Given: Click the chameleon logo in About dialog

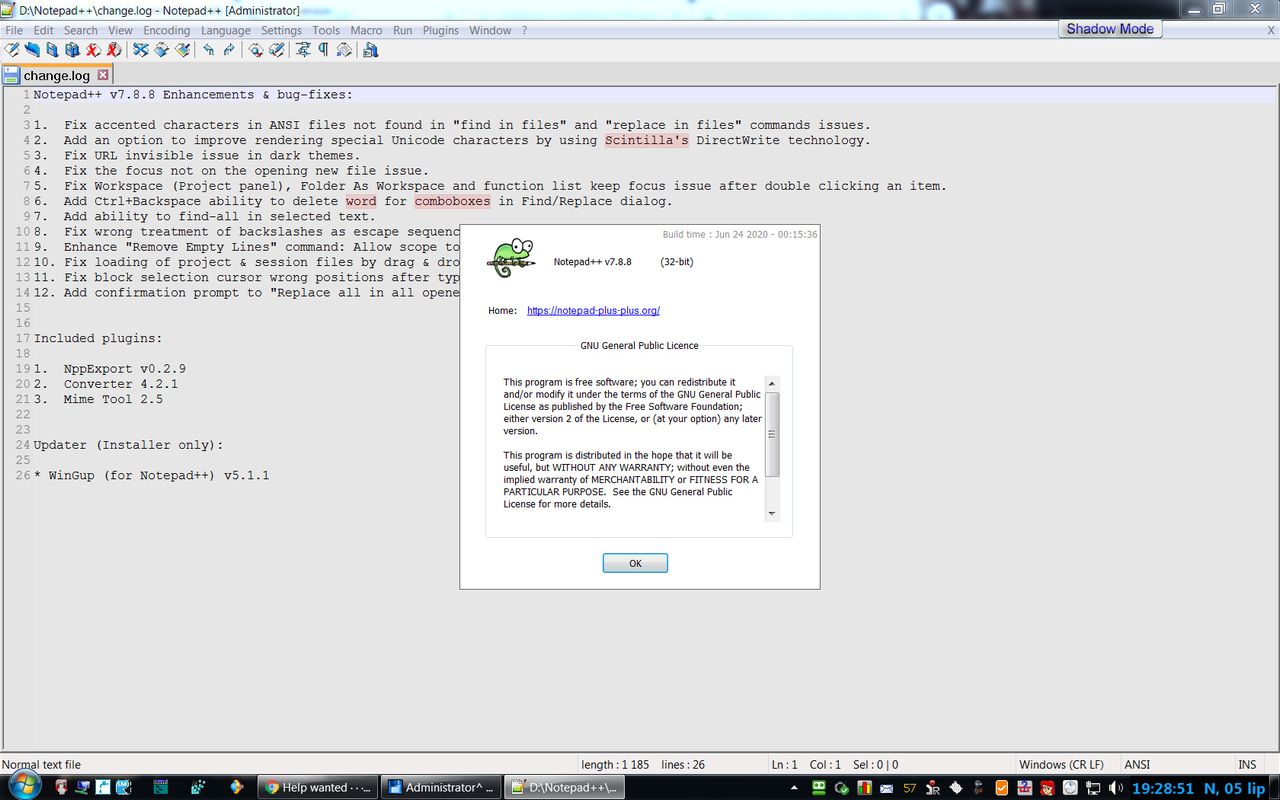Looking at the screenshot, I should [513, 258].
